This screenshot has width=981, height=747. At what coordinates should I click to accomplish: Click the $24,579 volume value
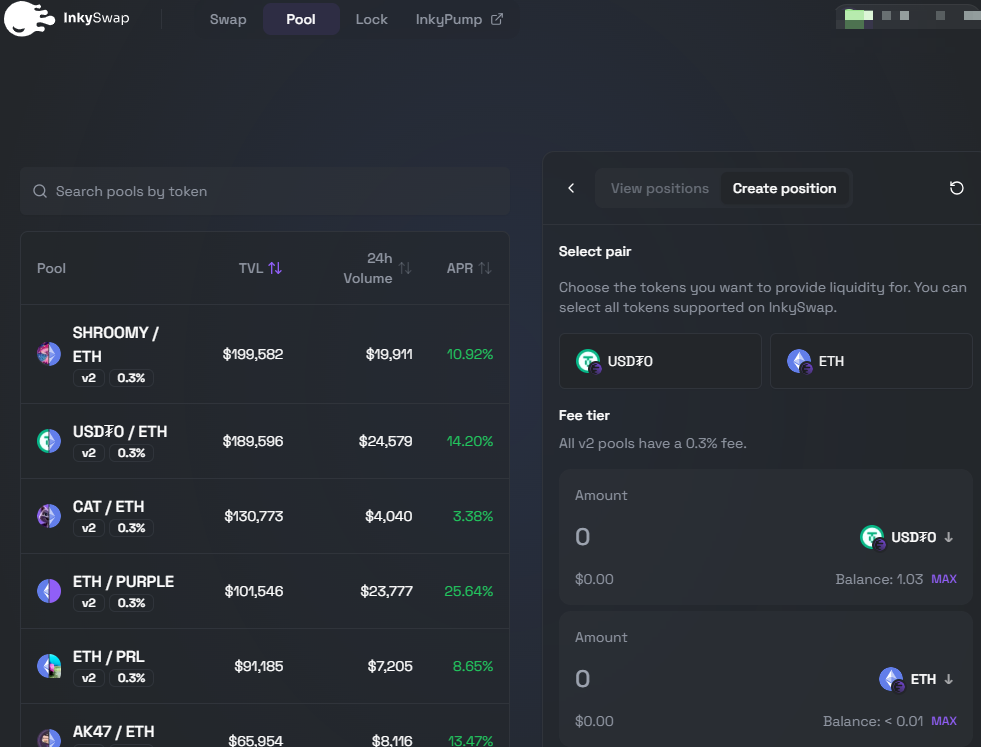tap(385, 441)
